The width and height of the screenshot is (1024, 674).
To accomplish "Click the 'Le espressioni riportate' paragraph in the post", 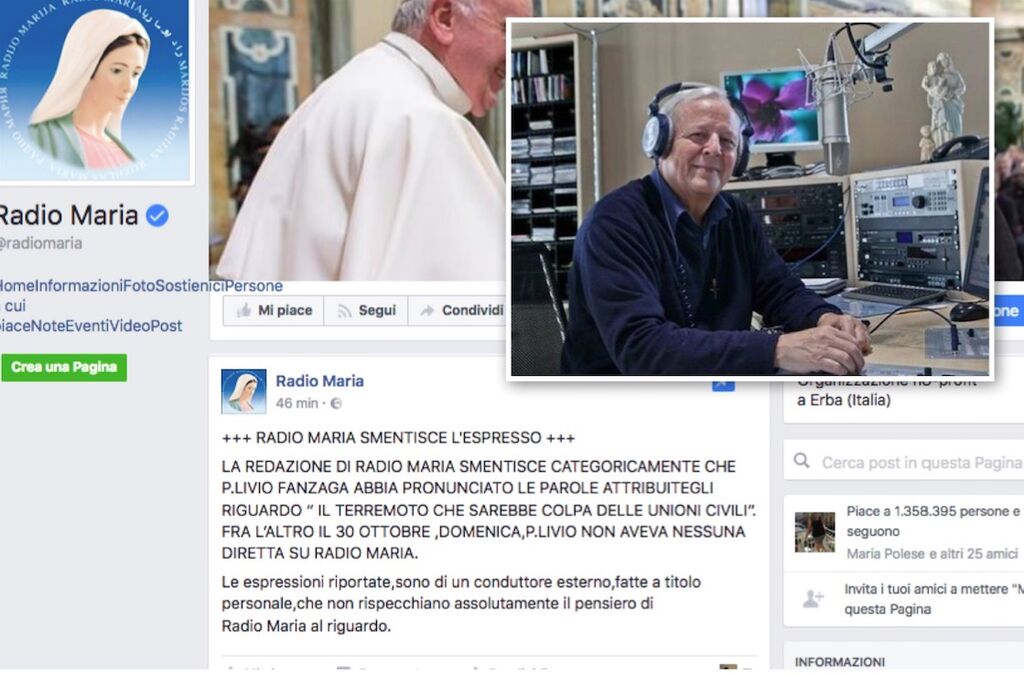I will (x=461, y=603).
